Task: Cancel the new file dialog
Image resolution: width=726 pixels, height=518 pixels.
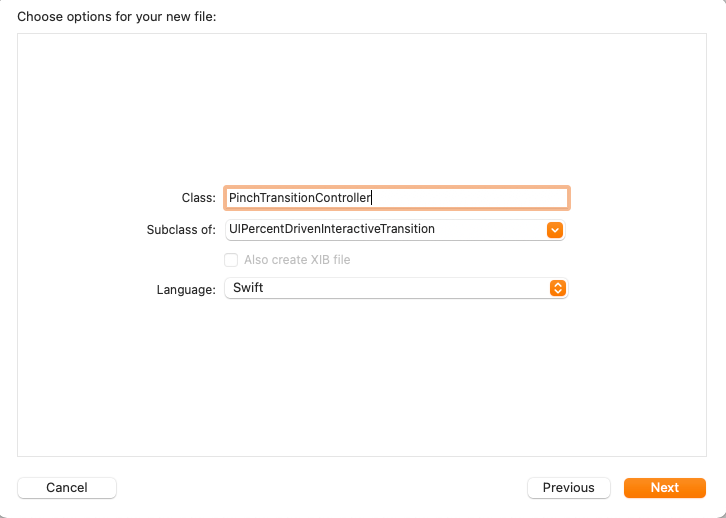Action: [67, 488]
